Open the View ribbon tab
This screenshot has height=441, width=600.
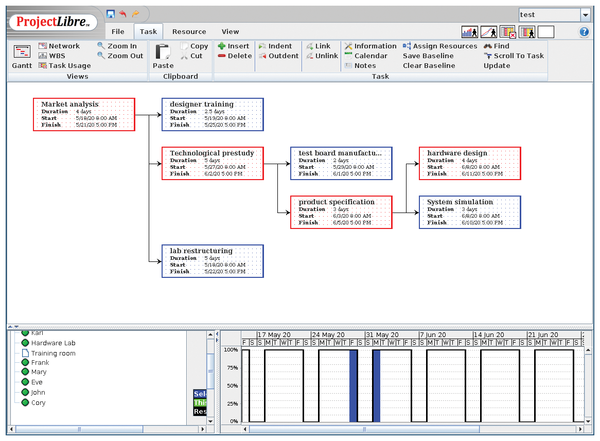pos(230,32)
